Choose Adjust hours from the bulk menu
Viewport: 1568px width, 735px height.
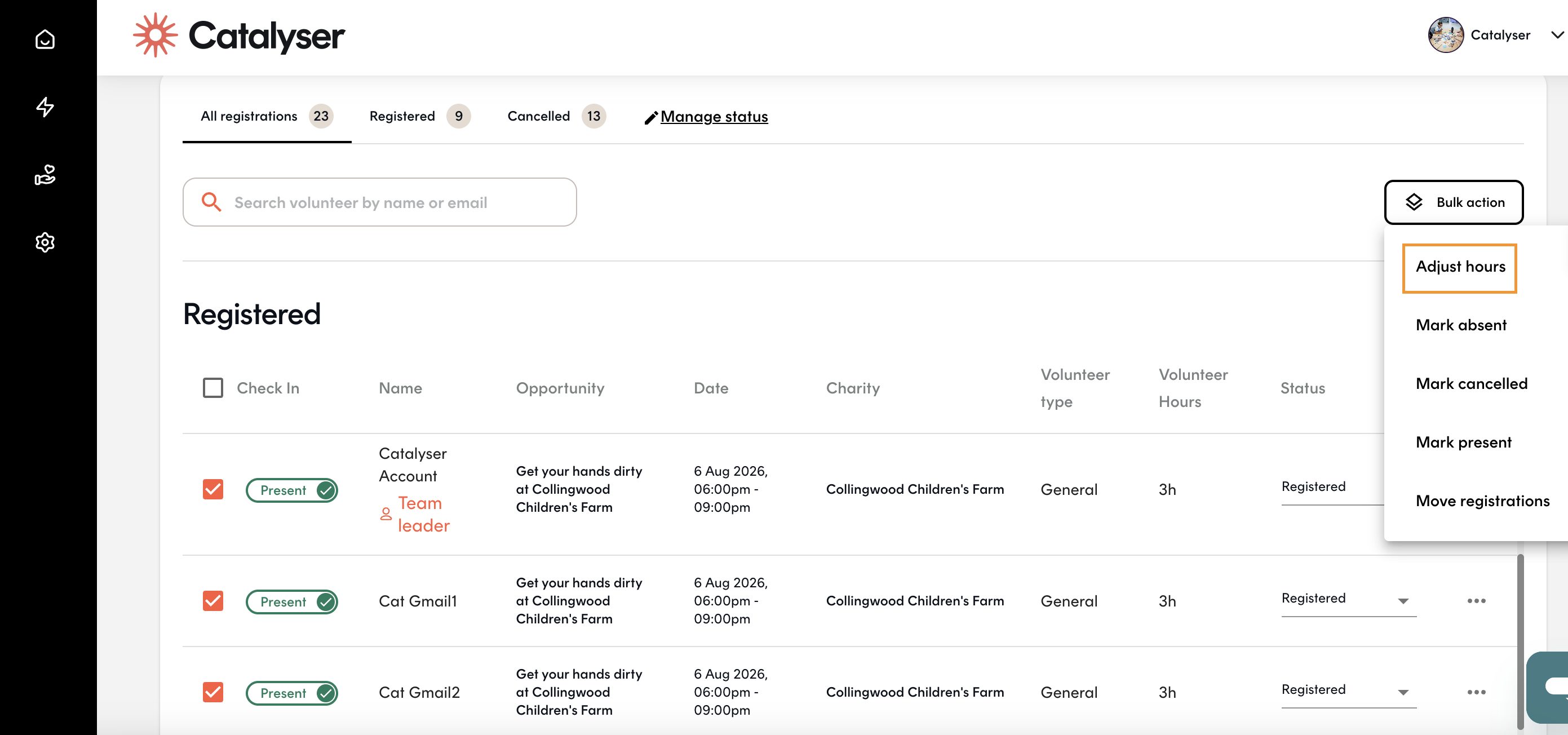pos(1460,267)
